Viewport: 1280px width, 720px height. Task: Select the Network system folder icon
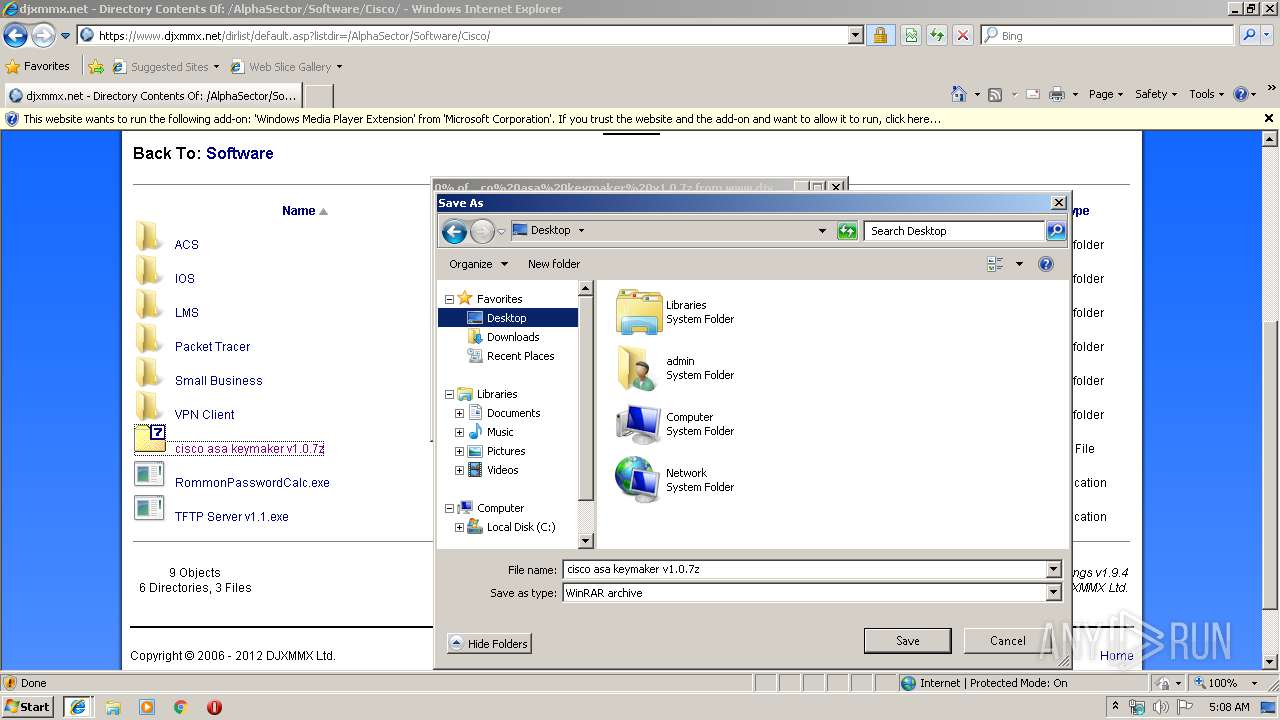[x=639, y=480]
